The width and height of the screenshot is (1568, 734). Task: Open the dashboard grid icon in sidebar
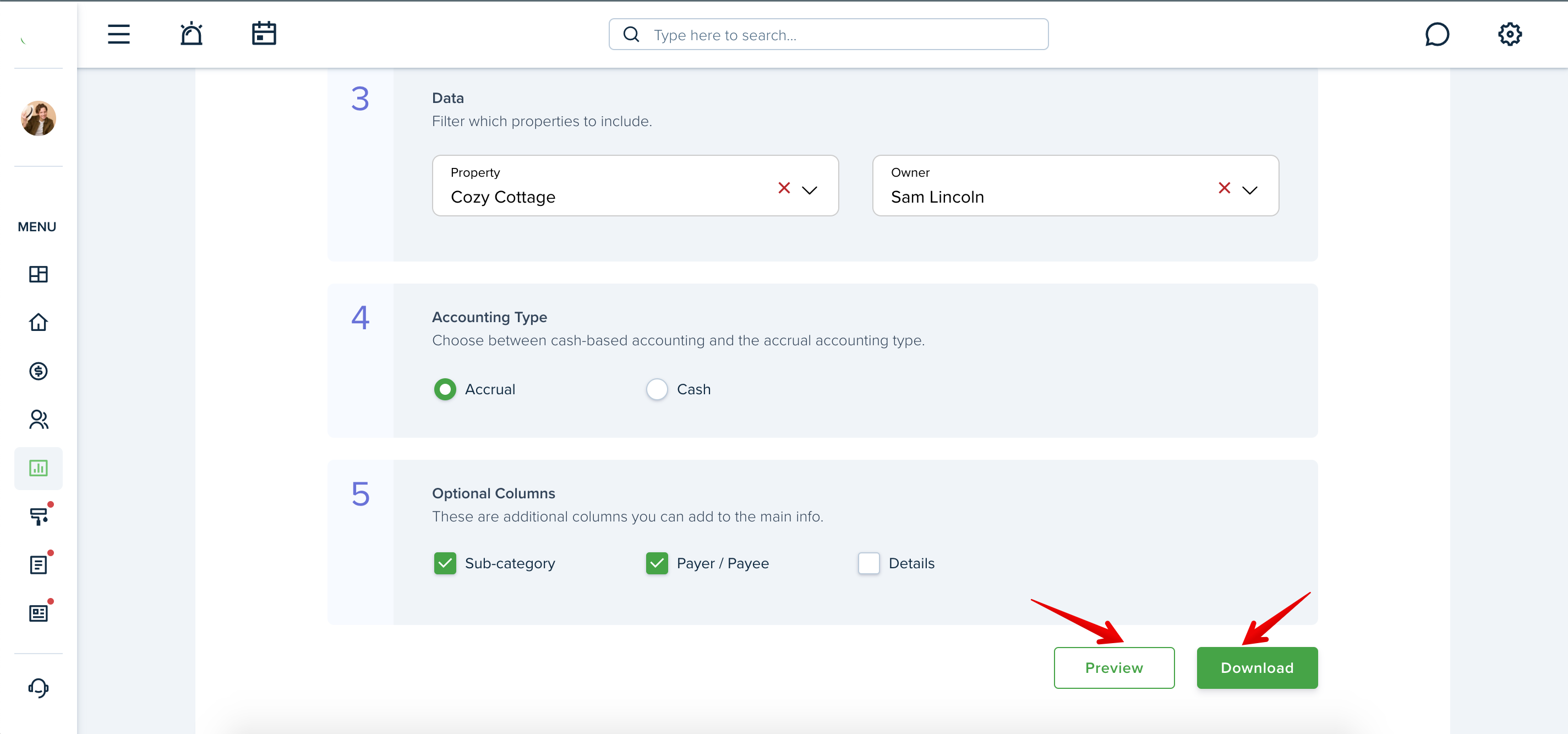coord(39,274)
